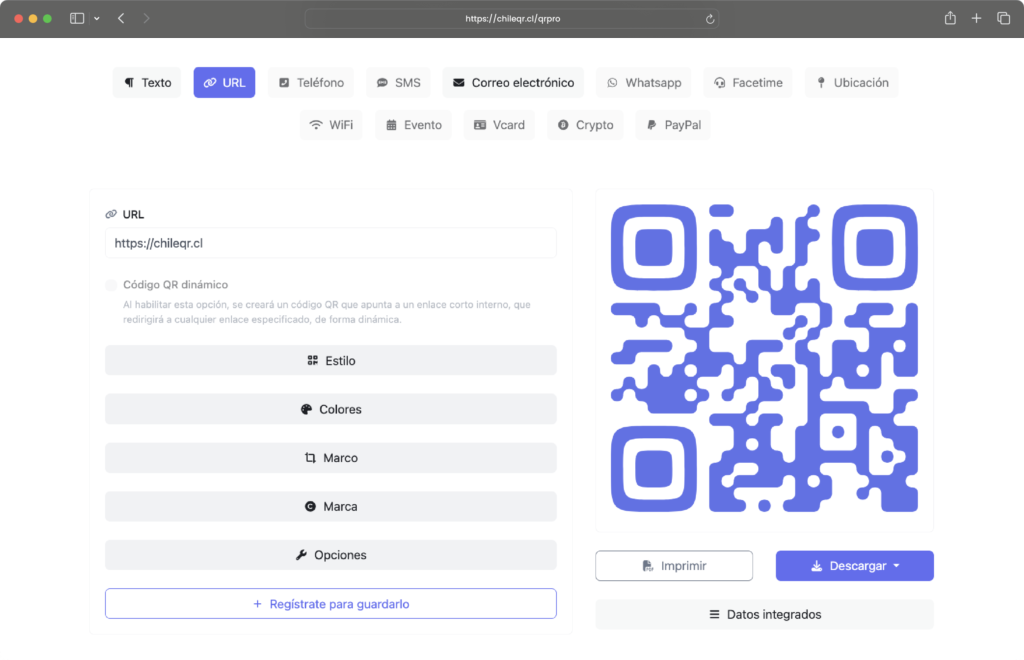Click the 'Al habilitar esta opción' description text
The image size is (1024, 660).
[x=327, y=312]
